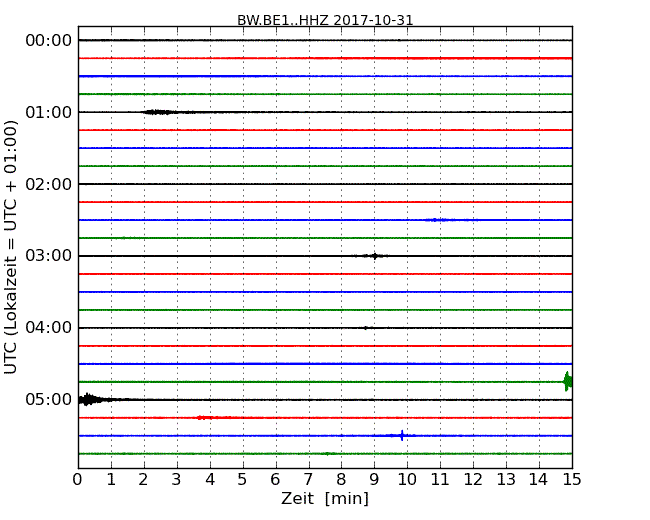Image resolution: width=650 pixels, height=520 pixels.
Task: Click x-axis tick label 4
Action: click(x=210, y=480)
